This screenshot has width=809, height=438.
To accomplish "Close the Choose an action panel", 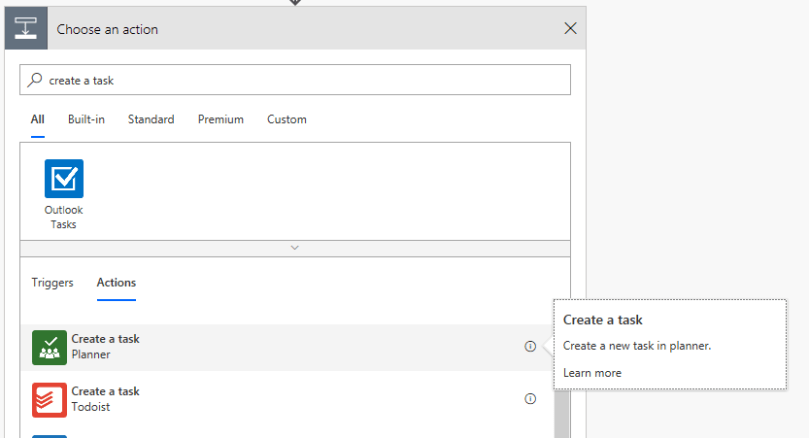I will 570,28.
